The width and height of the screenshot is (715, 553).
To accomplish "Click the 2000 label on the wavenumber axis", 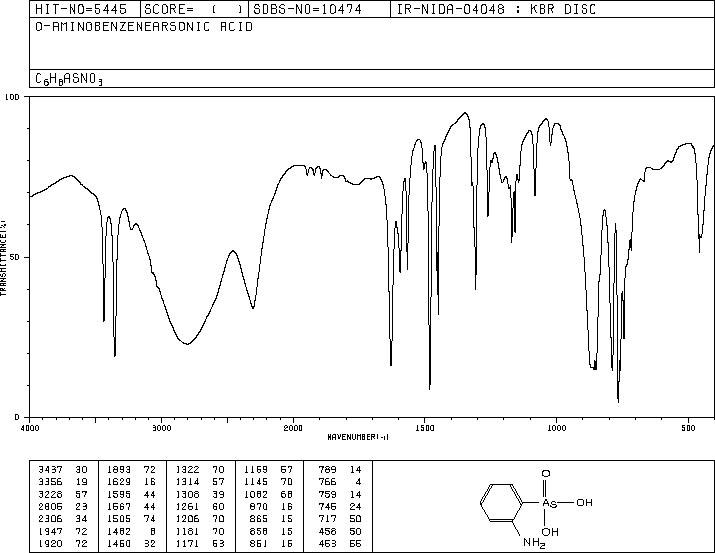I will 293,428.
